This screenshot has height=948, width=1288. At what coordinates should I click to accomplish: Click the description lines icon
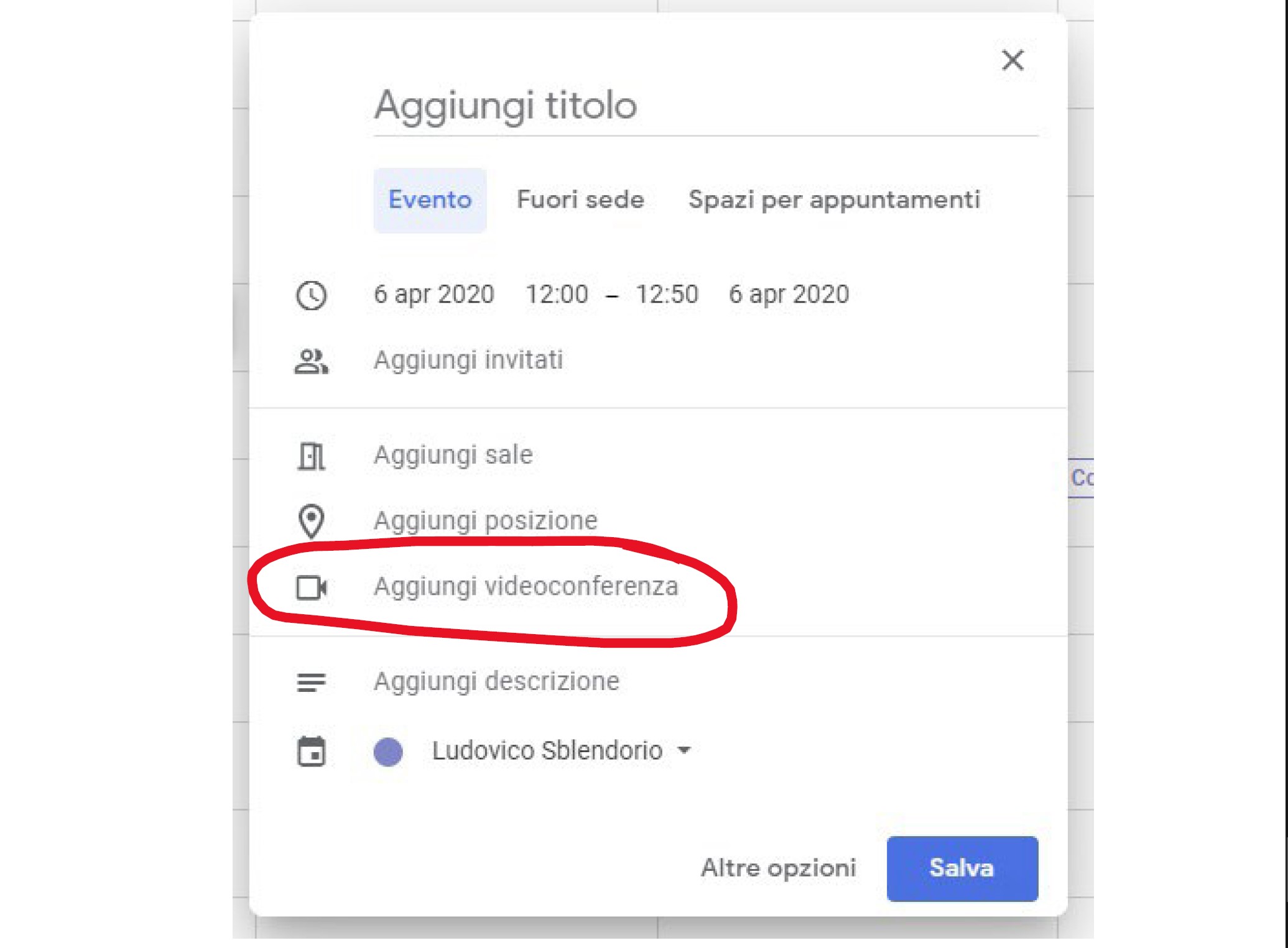(x=311, y=683)
